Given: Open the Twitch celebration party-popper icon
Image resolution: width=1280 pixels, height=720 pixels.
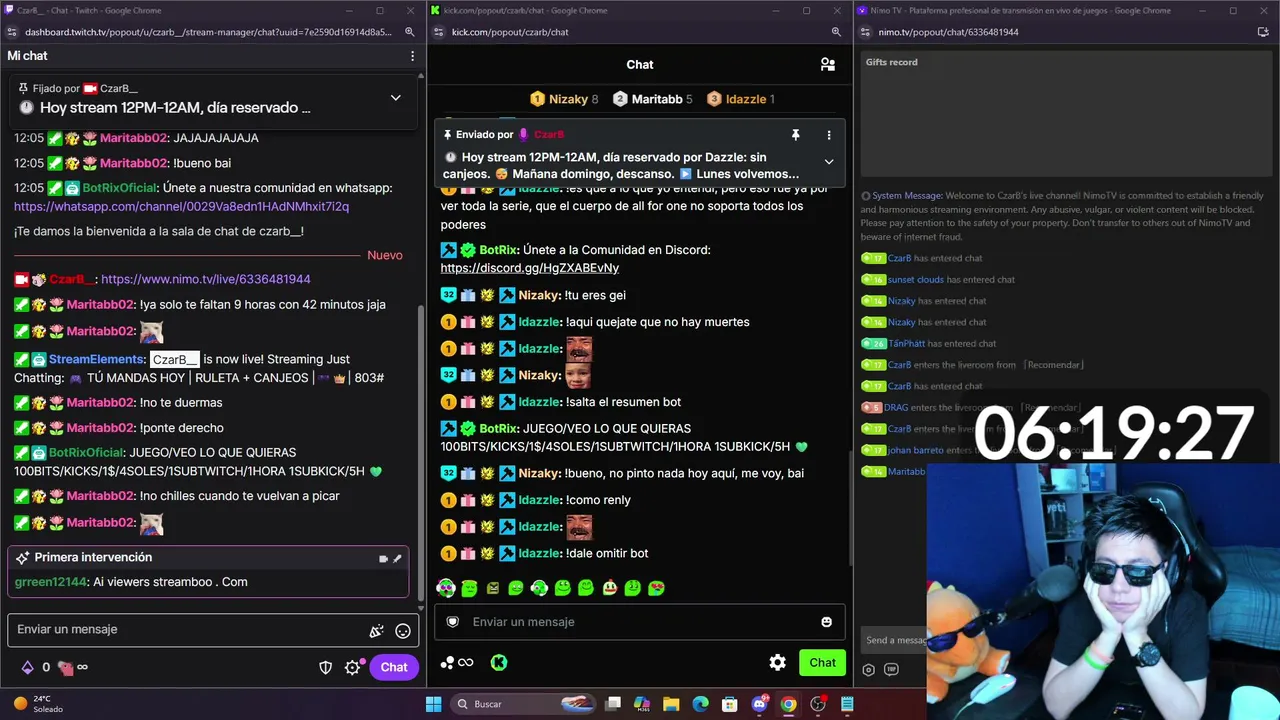Looking at the screenshot, I should tap(377, 631).
